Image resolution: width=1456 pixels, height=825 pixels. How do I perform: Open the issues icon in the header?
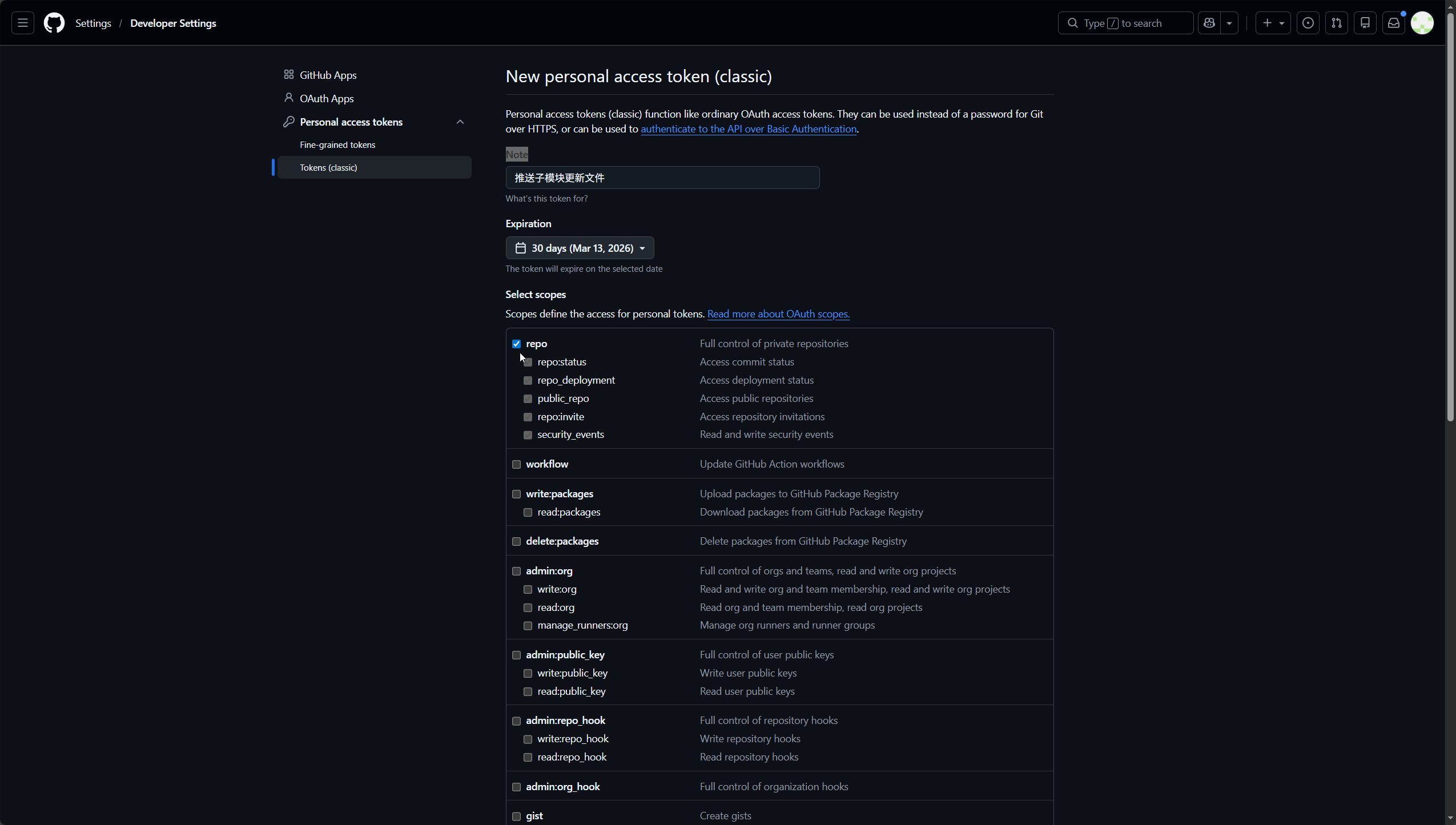coord(1308,23)
